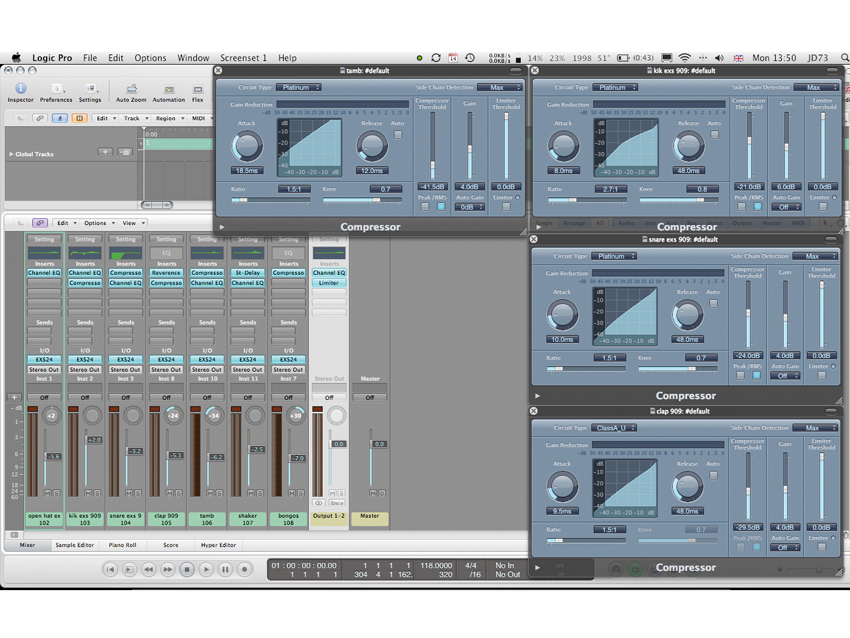Toggle Auto release in tamb compressor

pyautogui.click(x=398, y=134)
